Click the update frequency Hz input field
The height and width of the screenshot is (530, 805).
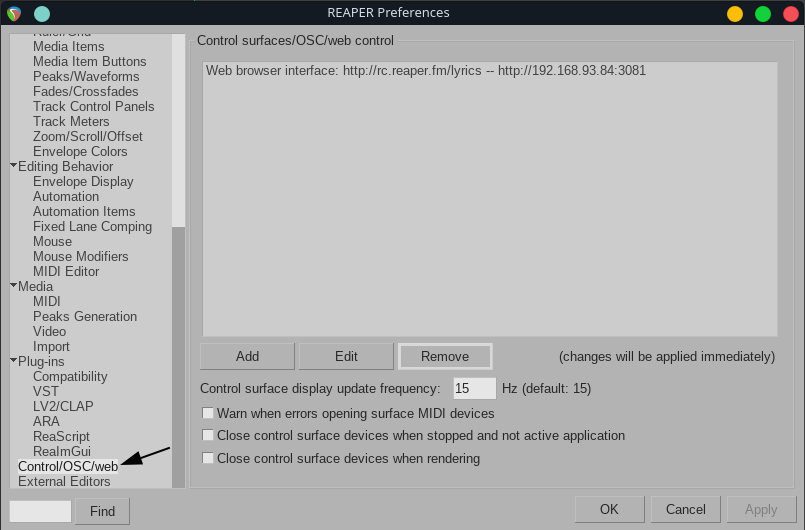(474, 388)
